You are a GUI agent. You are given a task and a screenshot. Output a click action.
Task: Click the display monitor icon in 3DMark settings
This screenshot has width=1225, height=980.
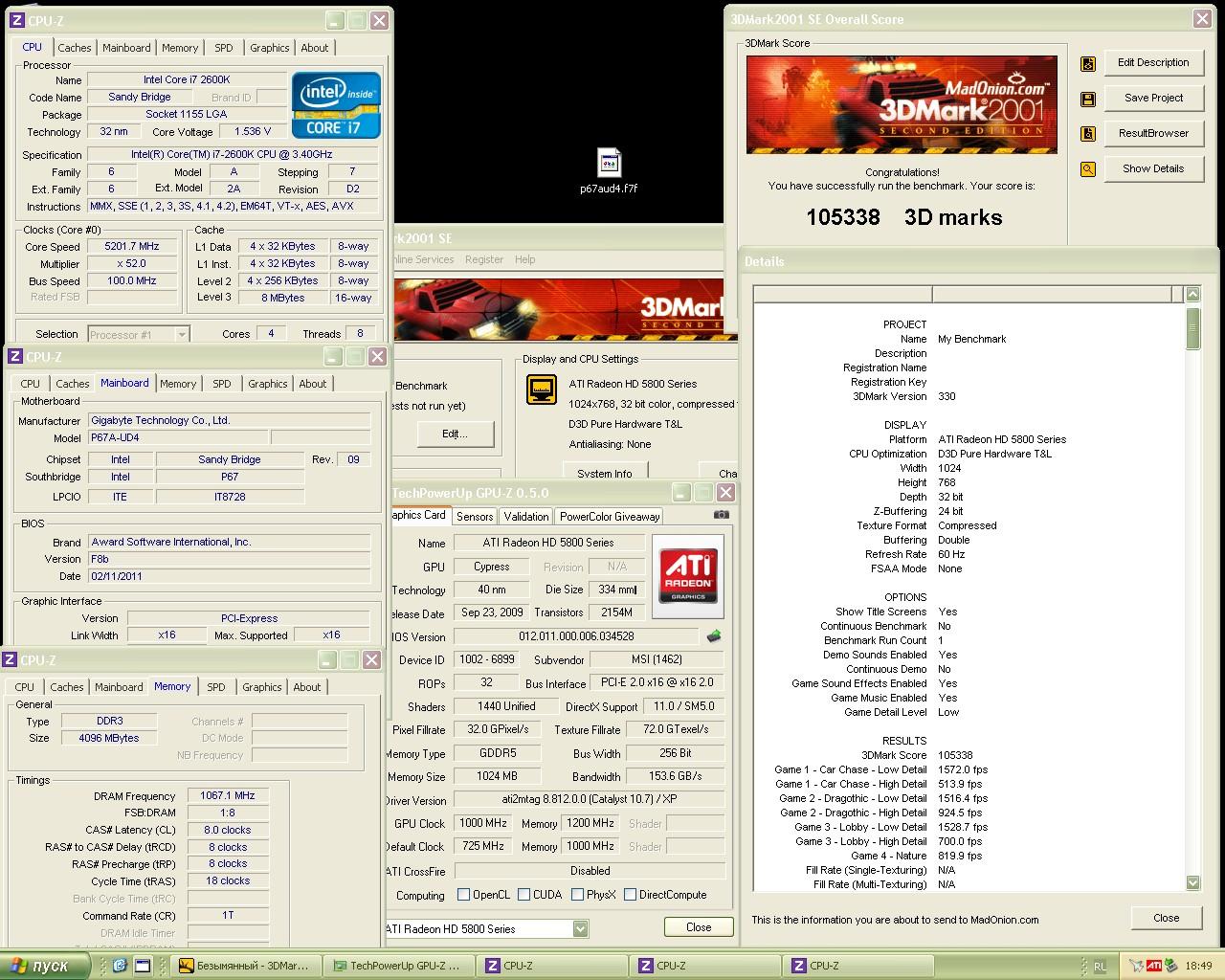click(542, 390)
